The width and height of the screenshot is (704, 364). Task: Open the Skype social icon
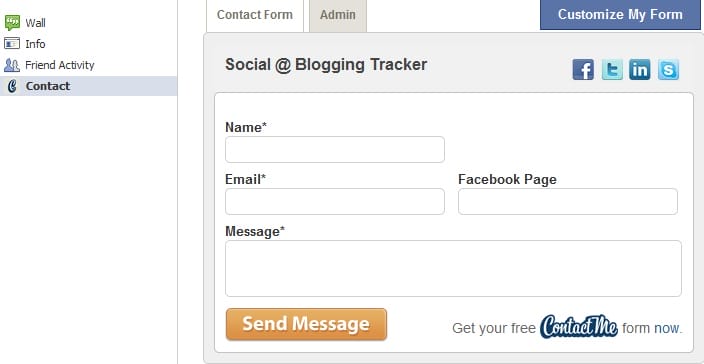pyautogui.click(x=668, y=70)
